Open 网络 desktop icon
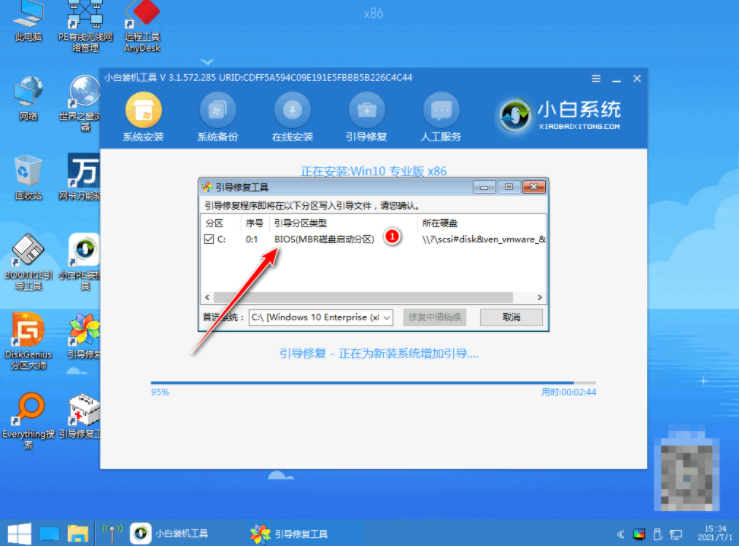Screen dimensions: 739x547 (28, 98)
